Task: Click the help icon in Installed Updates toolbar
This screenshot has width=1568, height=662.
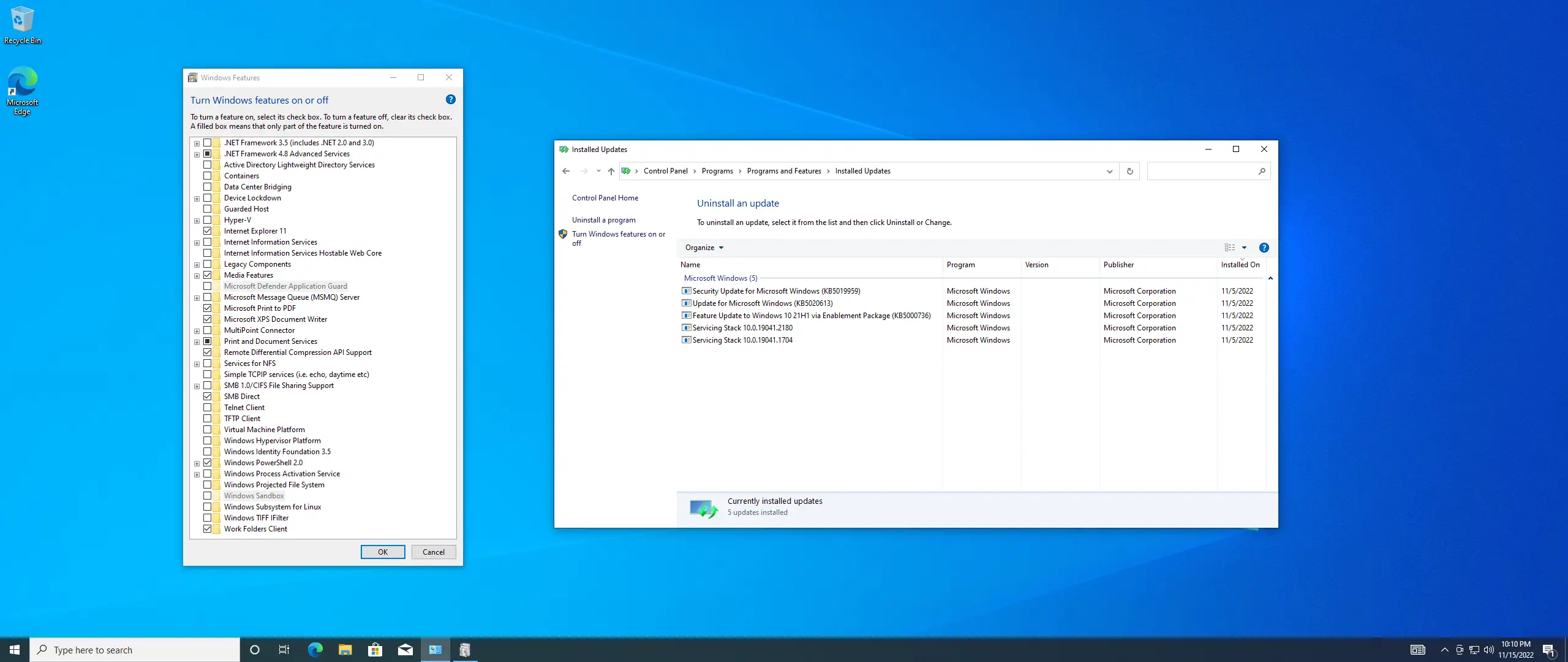Action: [1264, 248]
